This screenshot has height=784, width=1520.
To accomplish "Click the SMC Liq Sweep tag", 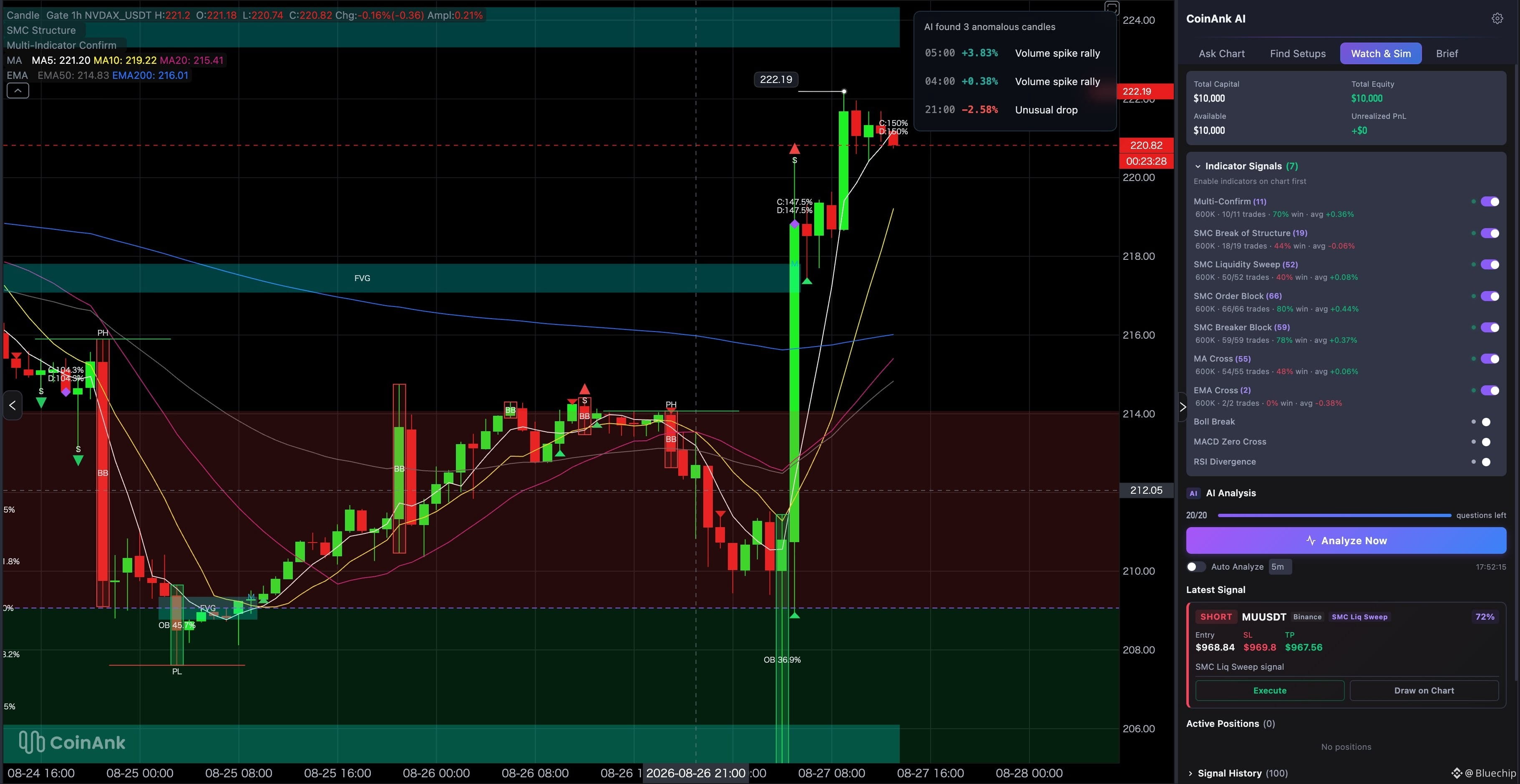I will [1359, 617].
